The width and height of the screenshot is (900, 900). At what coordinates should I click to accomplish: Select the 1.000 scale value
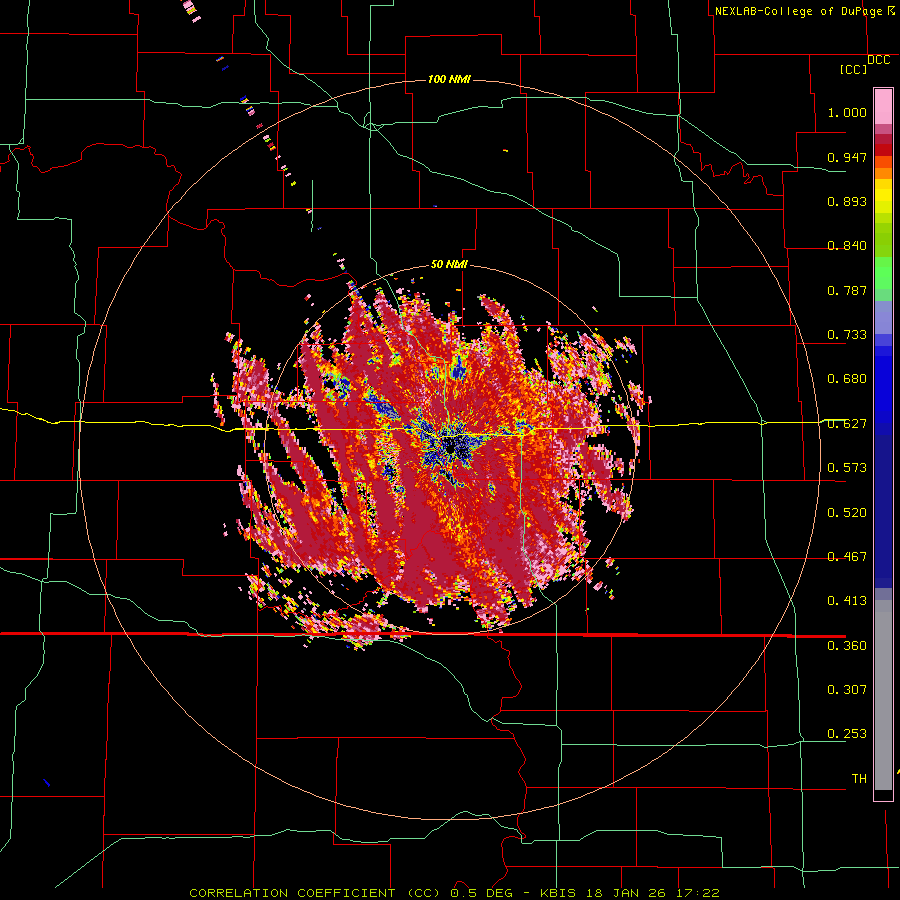[847, 112]
